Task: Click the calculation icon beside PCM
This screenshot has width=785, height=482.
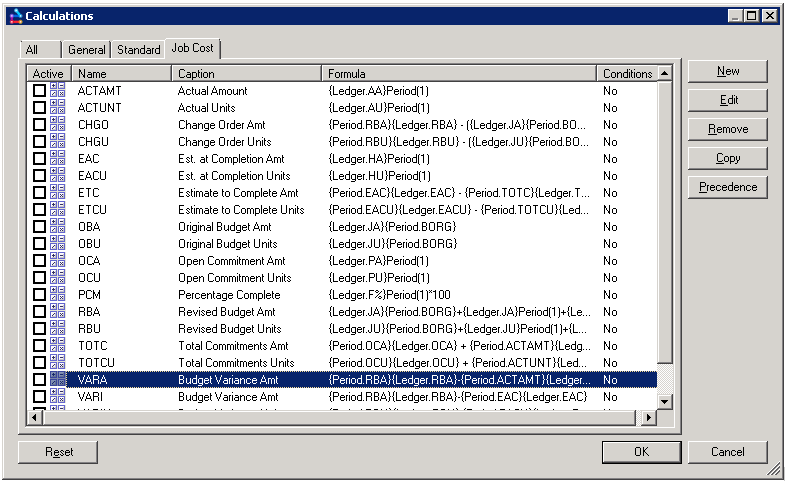Action: click(58, 295)
